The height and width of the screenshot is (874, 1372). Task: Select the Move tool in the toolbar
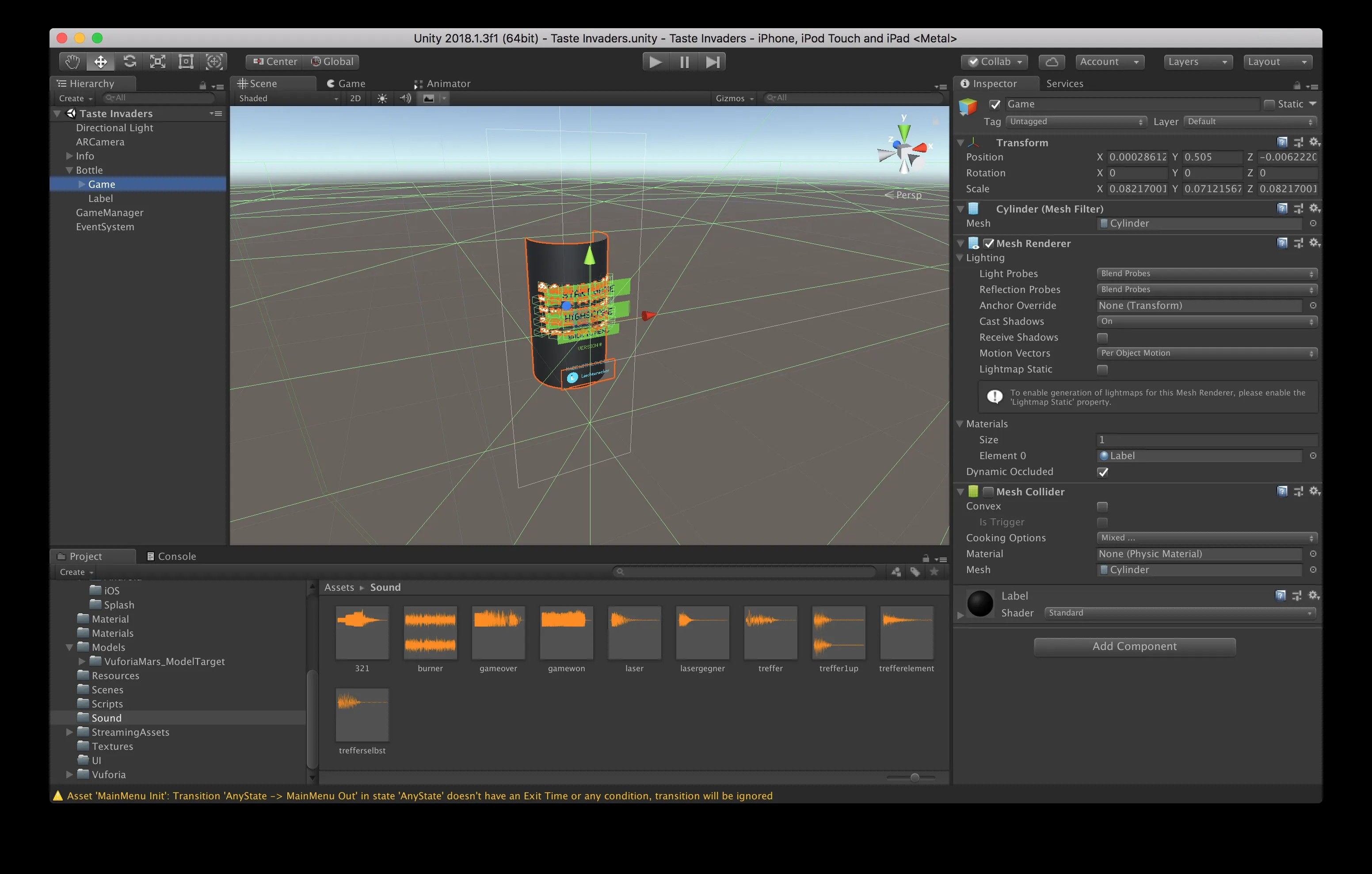point(101,61)
